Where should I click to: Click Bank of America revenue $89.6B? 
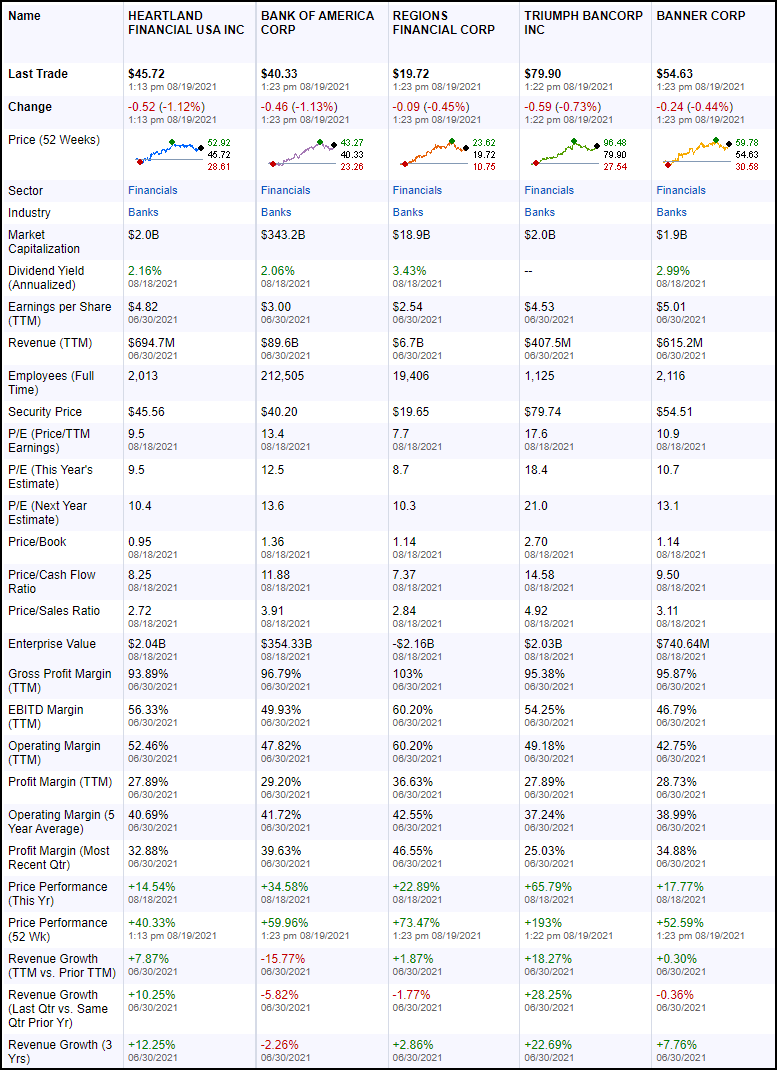click(x=280, y=343)
